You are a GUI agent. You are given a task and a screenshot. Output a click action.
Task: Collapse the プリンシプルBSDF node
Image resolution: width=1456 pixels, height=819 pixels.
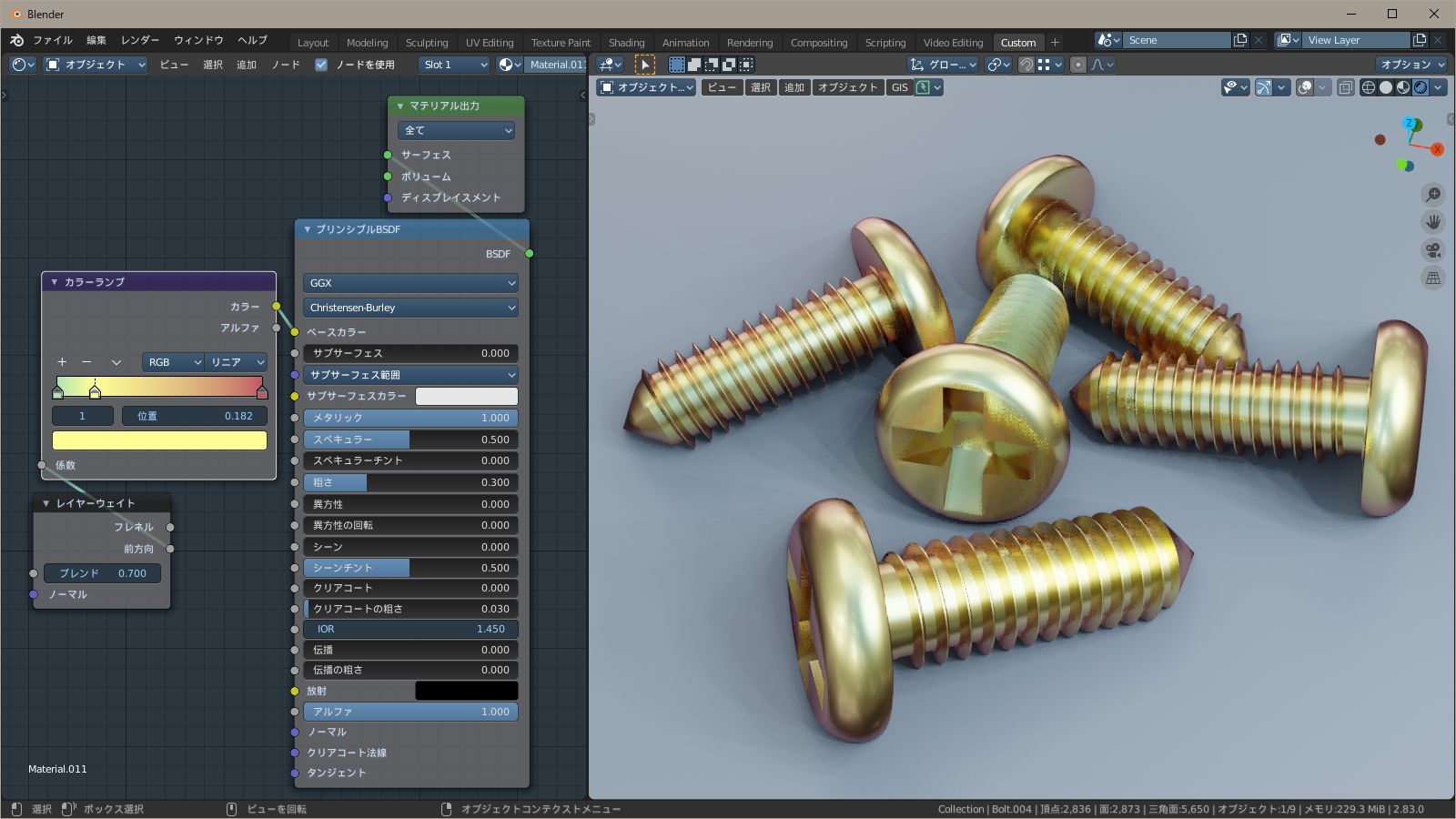[308, 229]
